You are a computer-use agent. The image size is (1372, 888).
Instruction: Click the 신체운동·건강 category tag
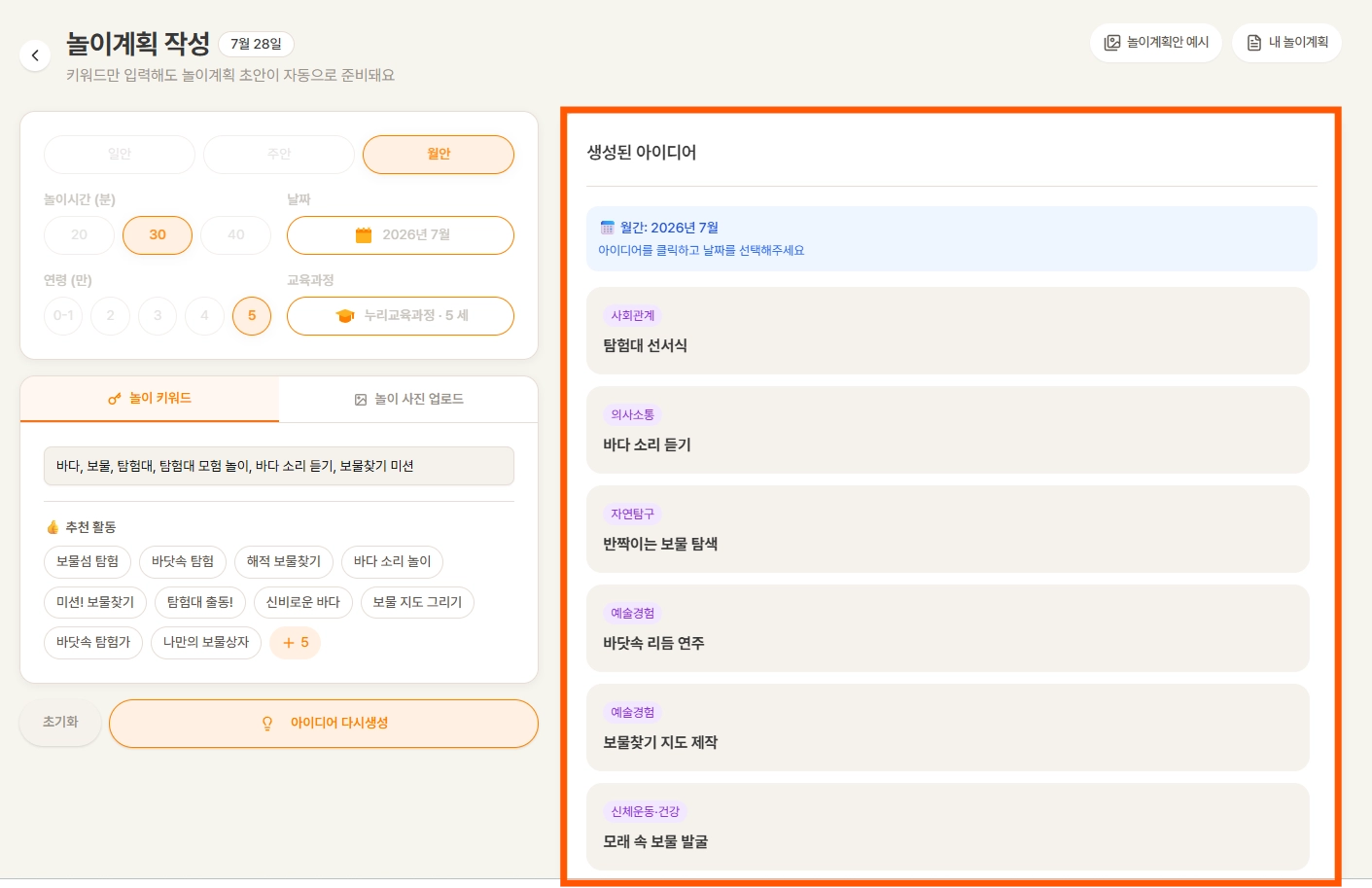point(646,812)
